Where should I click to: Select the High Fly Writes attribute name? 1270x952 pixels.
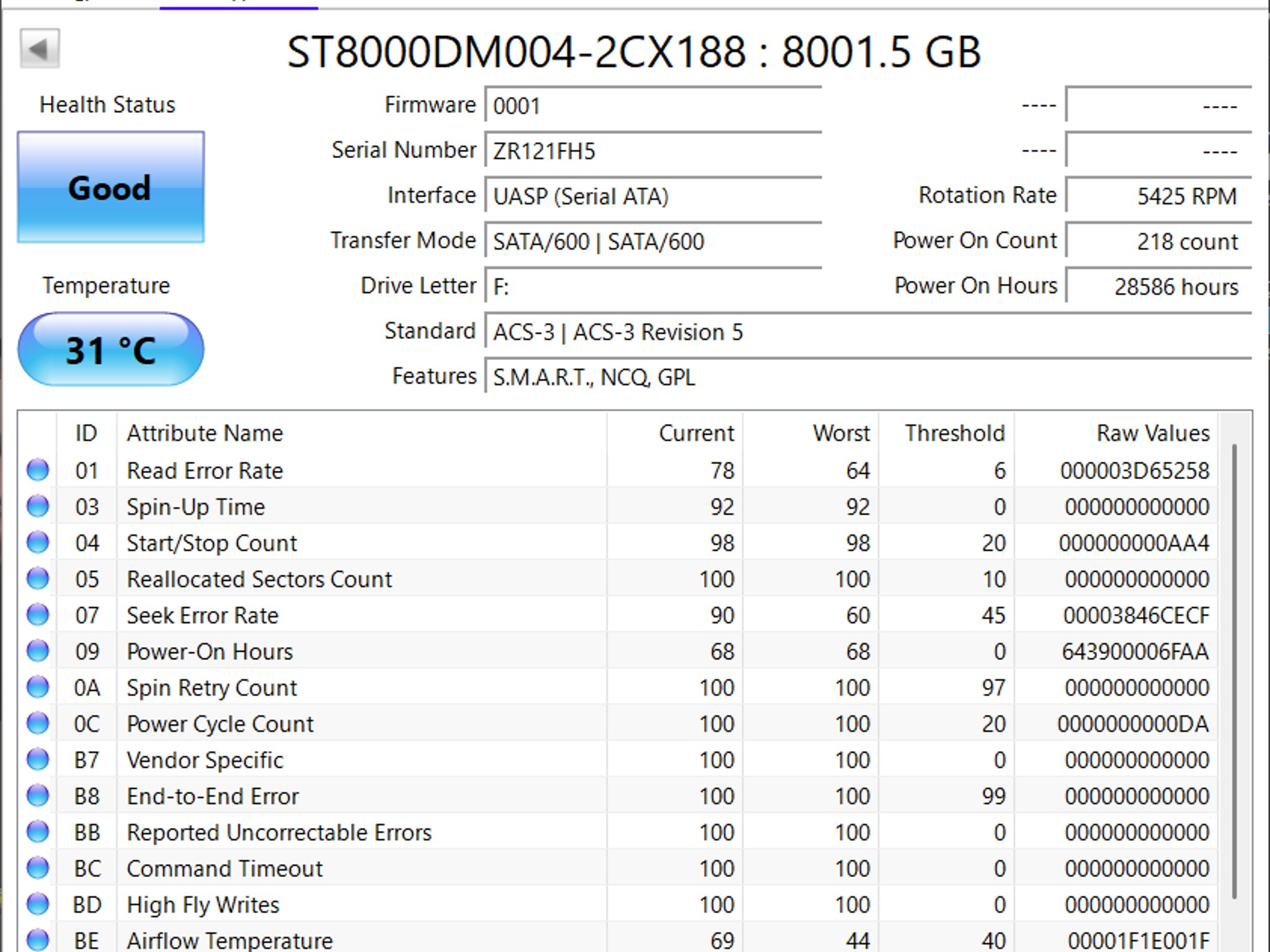click(203, 904)
